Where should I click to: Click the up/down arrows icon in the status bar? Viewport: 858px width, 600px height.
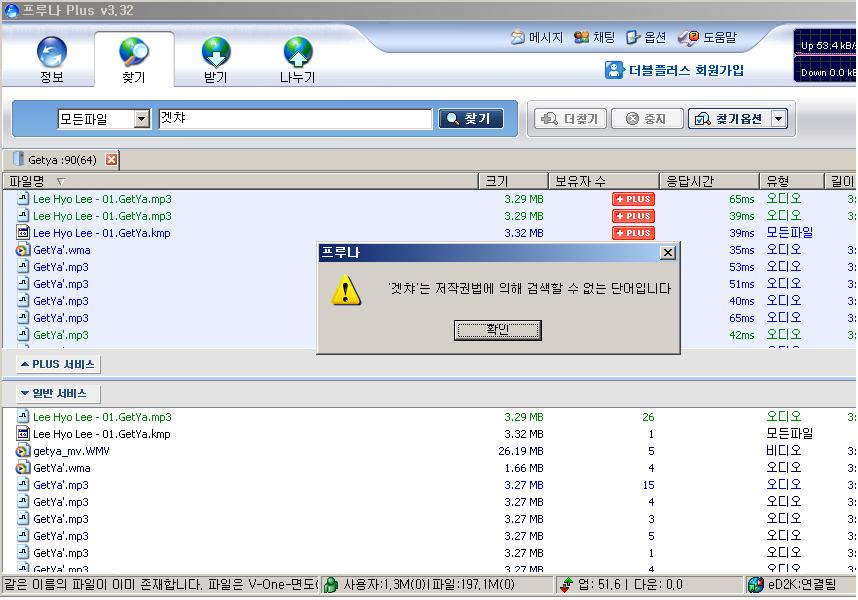coord(566,585)
